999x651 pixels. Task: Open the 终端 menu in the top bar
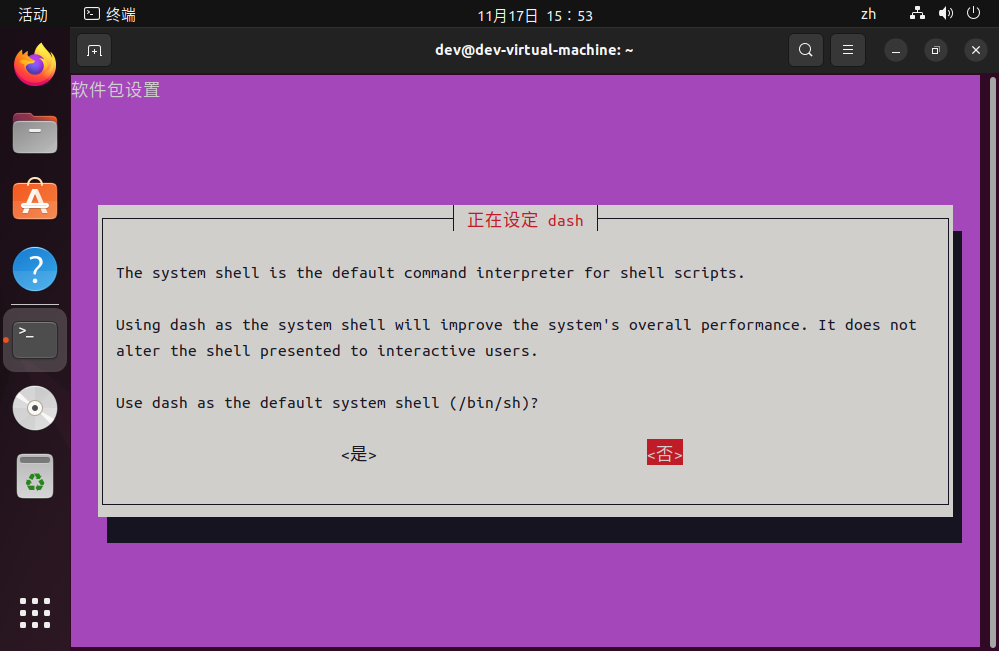[108, 13]
